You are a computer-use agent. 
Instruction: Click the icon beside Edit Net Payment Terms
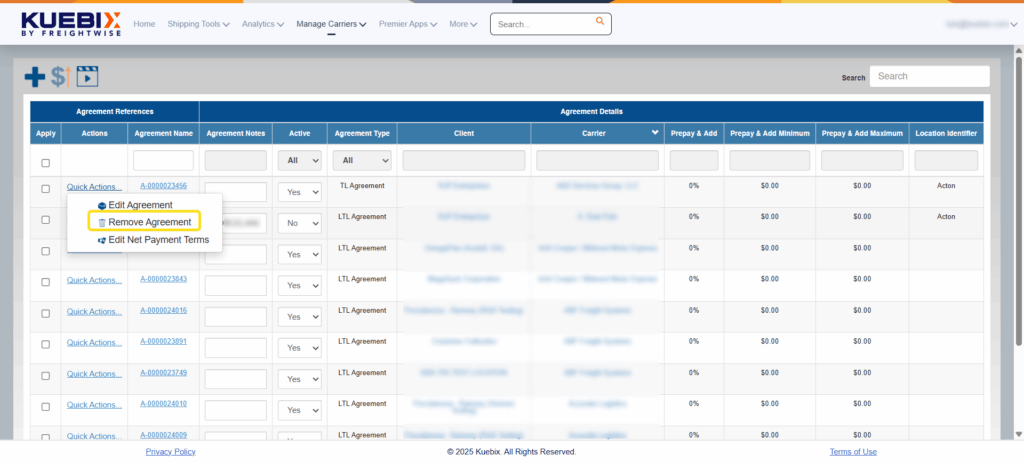tap(101, 240)
